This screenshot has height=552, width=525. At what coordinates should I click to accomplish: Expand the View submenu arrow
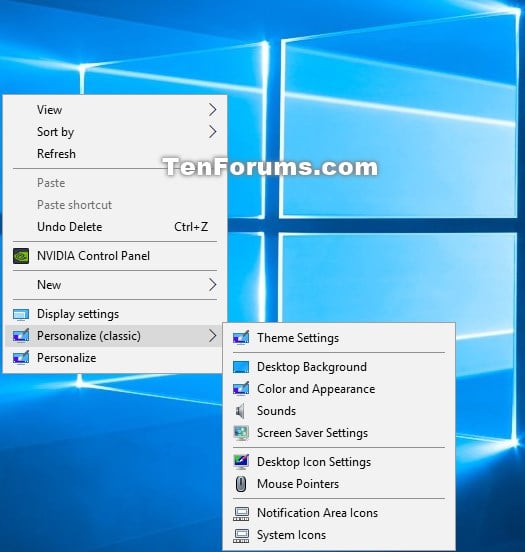coord(212,110)
